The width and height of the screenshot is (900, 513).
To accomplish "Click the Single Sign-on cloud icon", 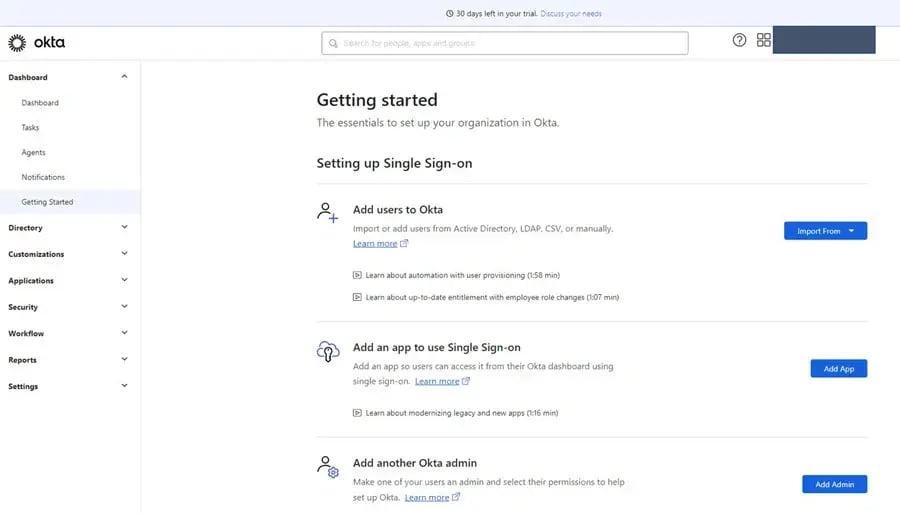I will click(x=328, y=350).
